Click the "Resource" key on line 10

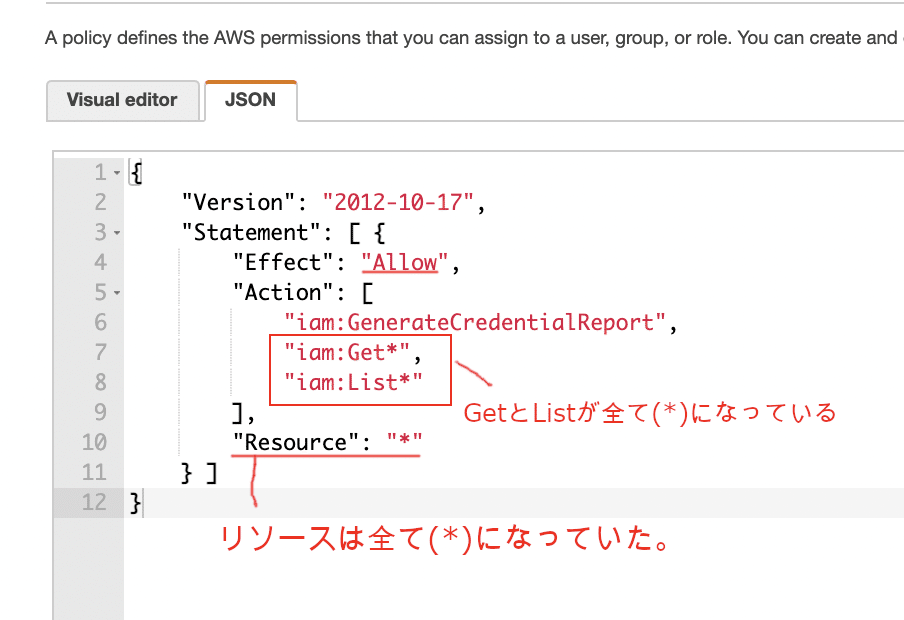(296, 442)
